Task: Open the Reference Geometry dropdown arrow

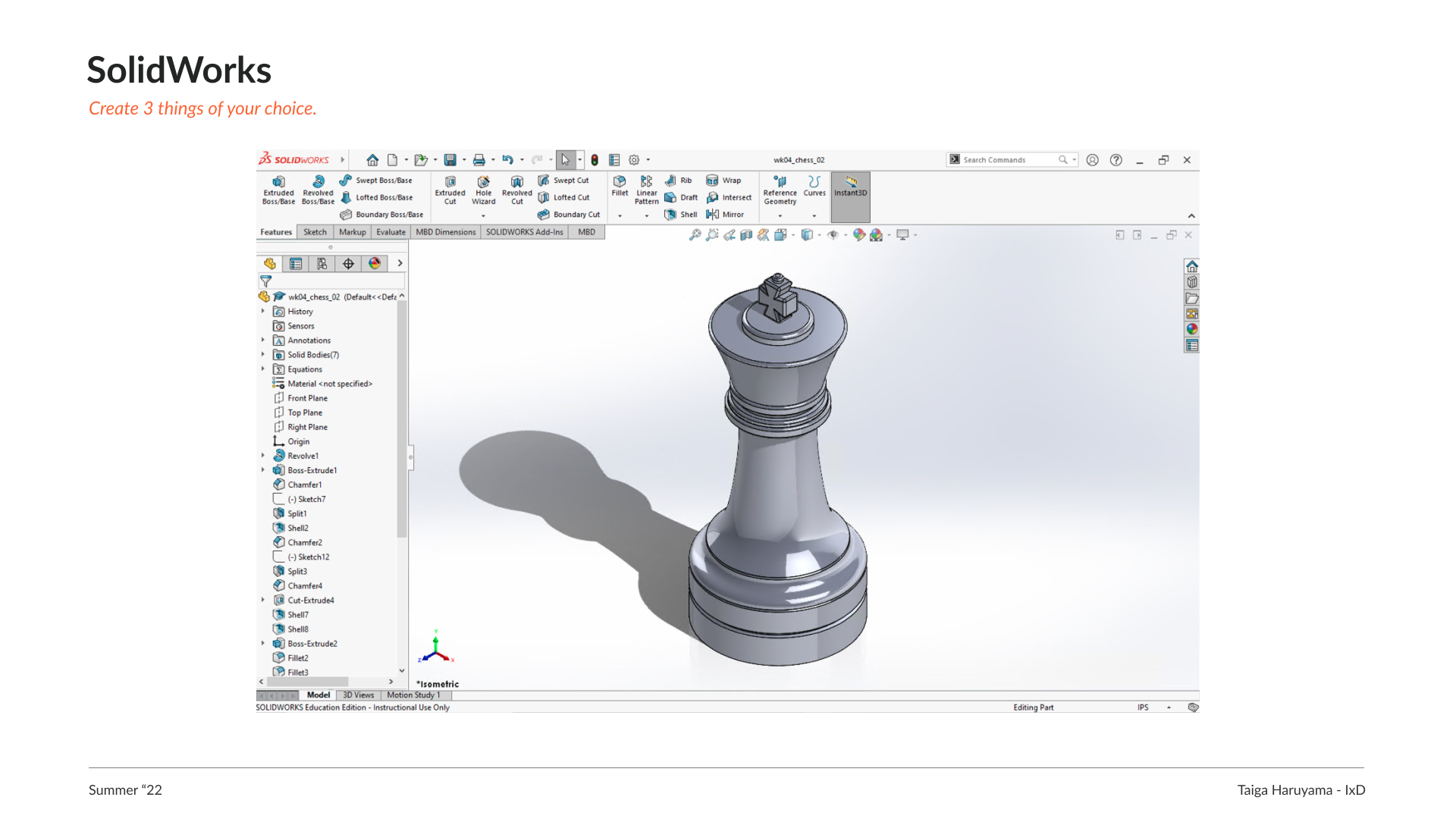Action: [780, 216]
